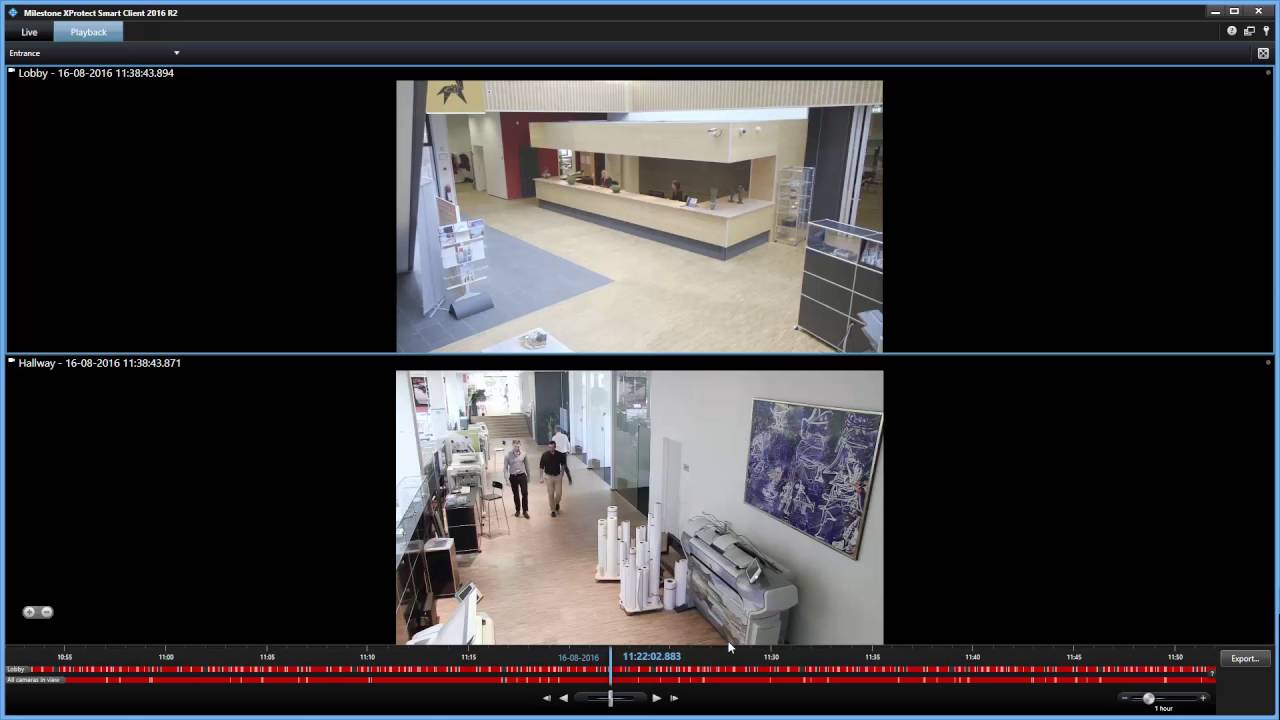1280x720 pixels.
Task: Click the 11:22:02.883 current time display
Action: [652, 657]
